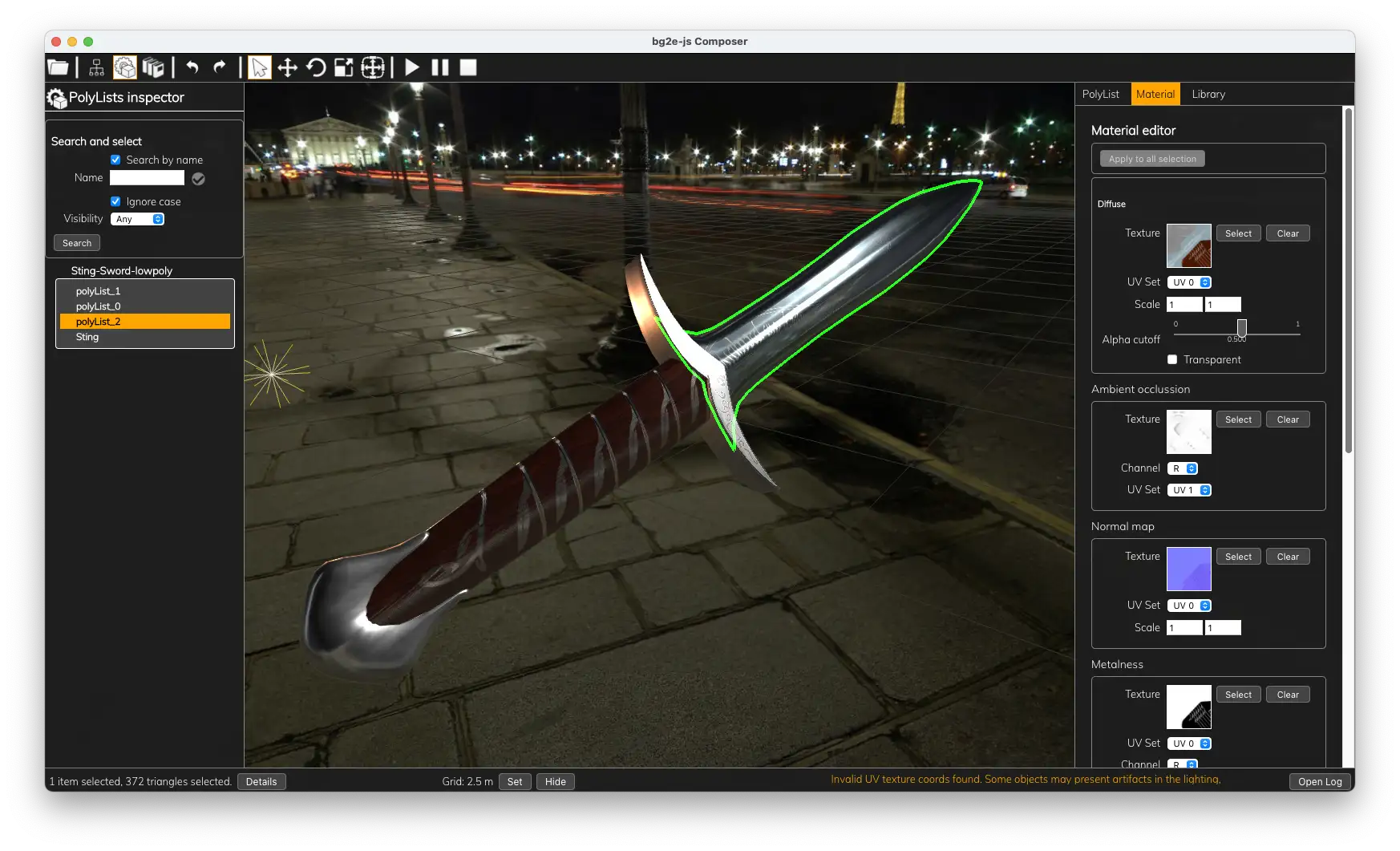Activate the translate move gizmo tool
This screenshot has width=1400, height=851.
[287, 67]
